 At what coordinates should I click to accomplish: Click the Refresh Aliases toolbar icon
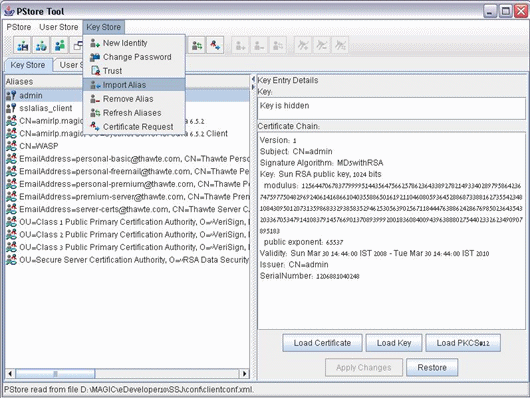[196, 45]
